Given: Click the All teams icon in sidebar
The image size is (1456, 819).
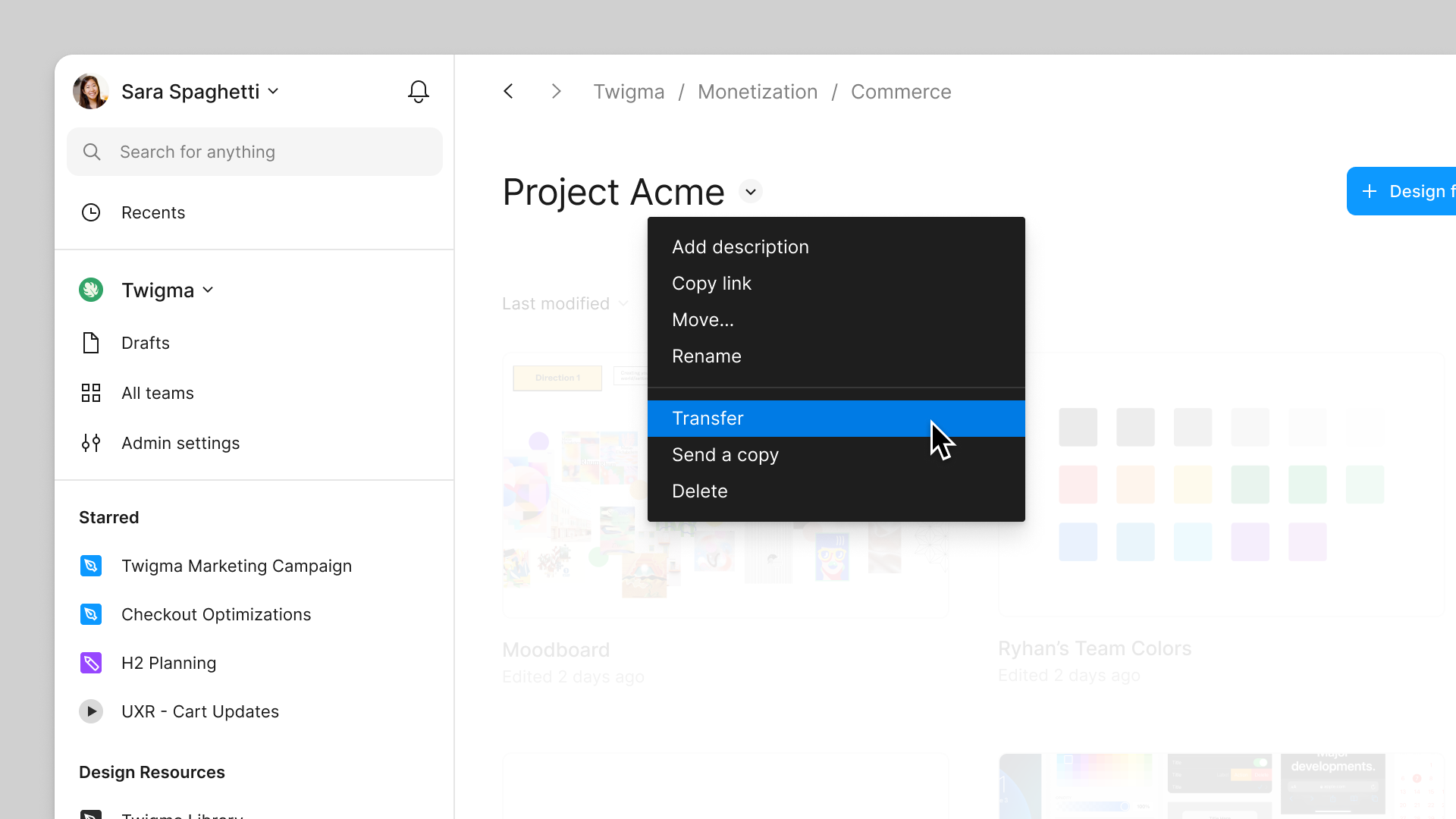Looking at the screenshot, I should pos(91,393).
